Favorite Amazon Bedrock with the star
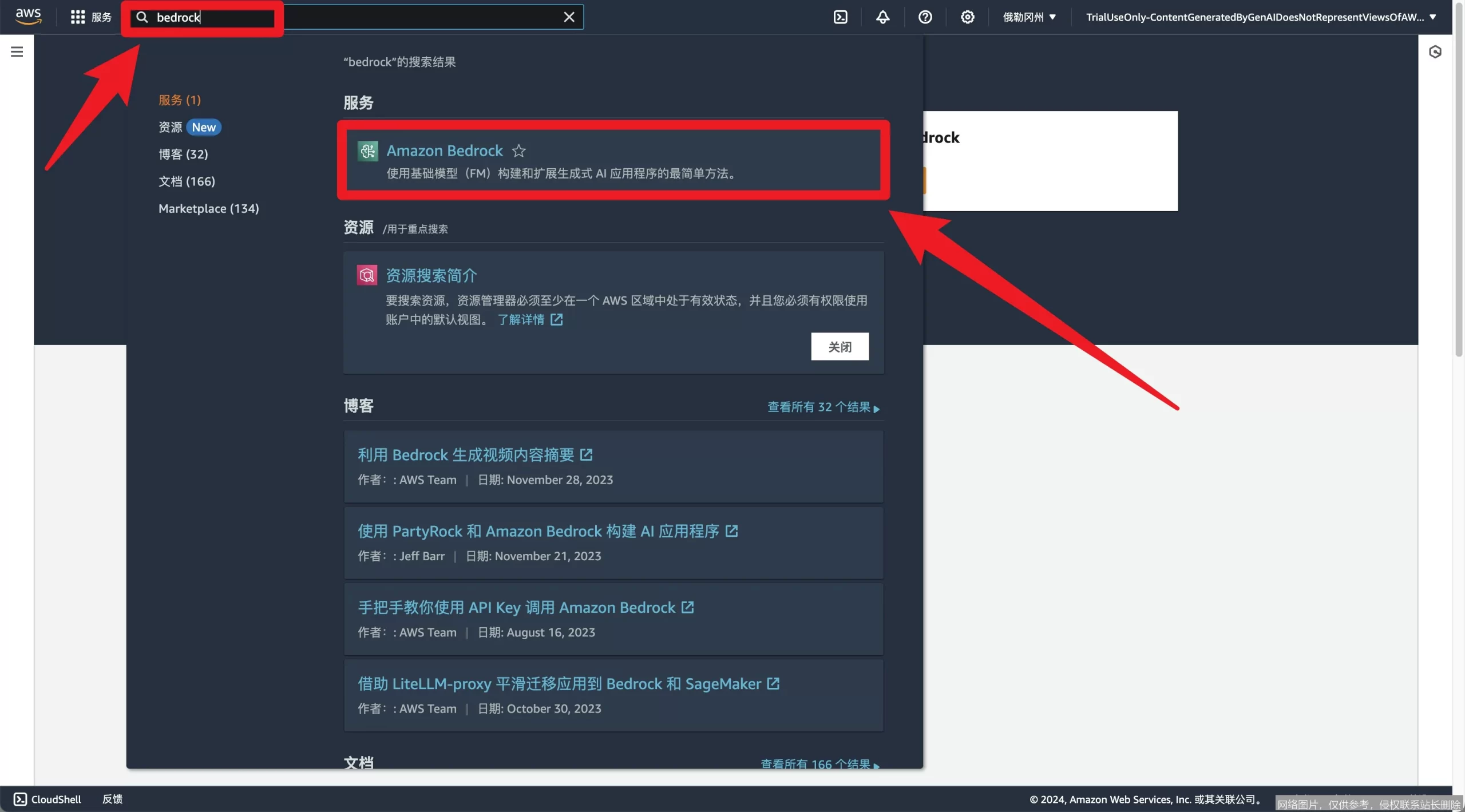This screenshot has width=1465, height=812. pyautogui.click(x=518, y=150)
